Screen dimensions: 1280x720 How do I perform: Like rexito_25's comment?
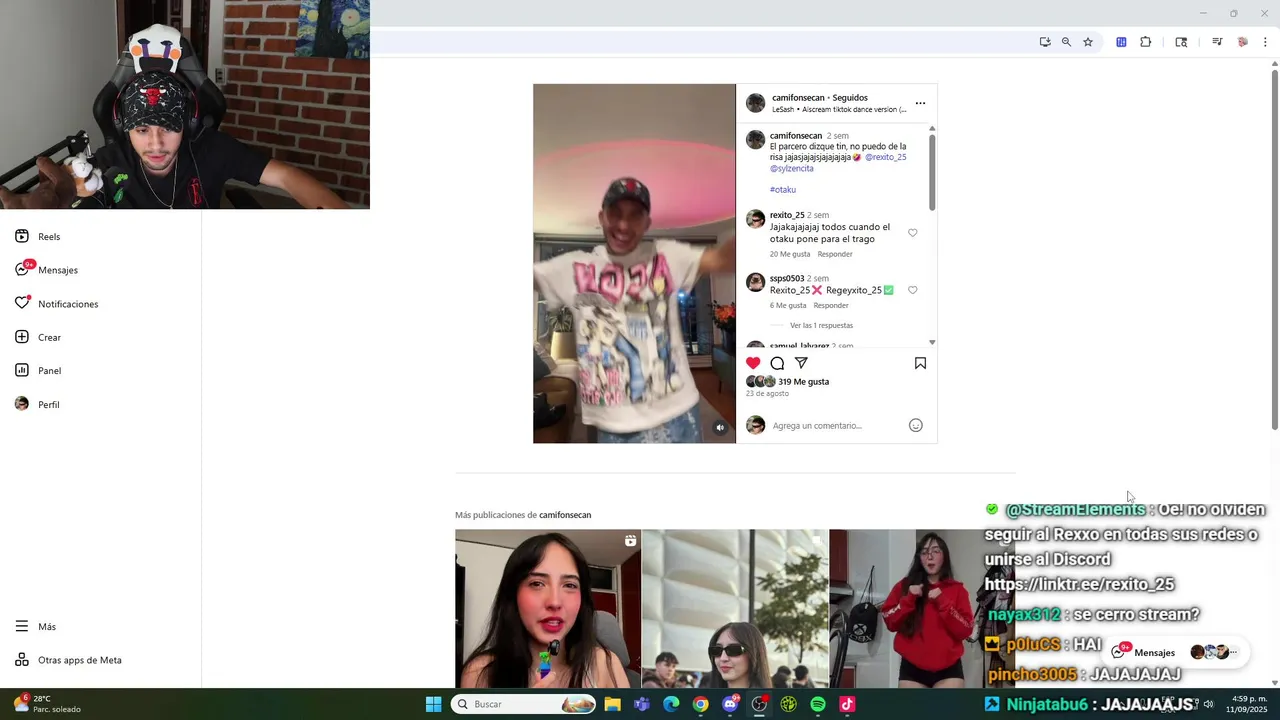click(x=912, y=233)
